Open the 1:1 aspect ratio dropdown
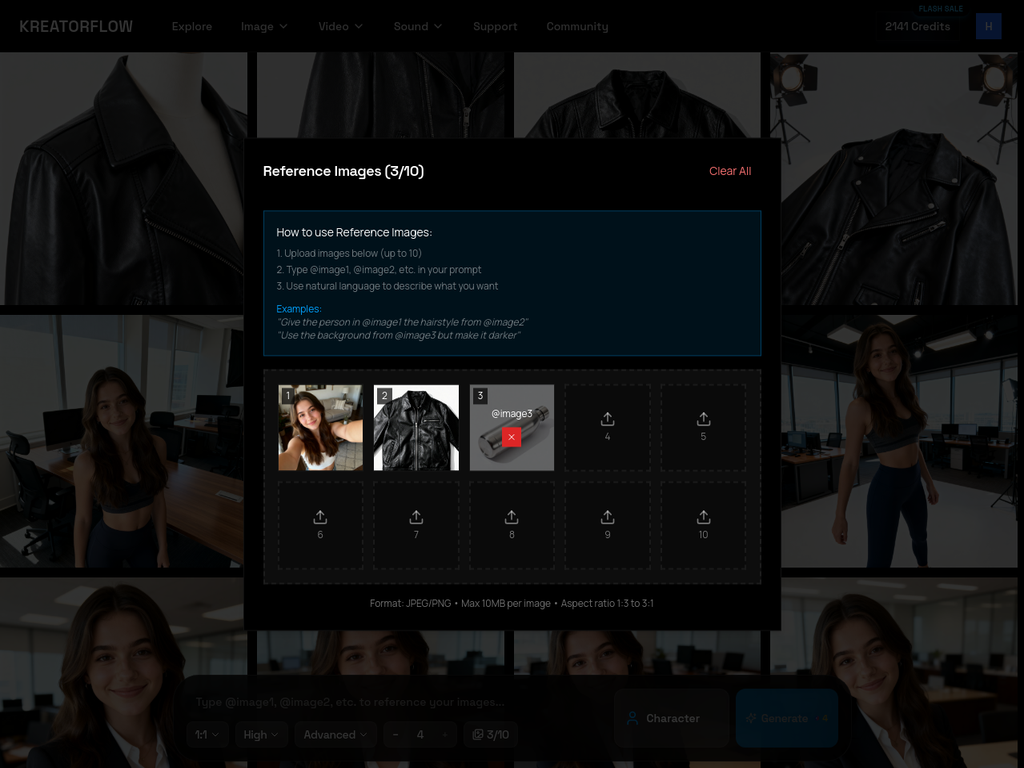The width and height of the screenshot is (1024, 768). pyautogui.click(x=207, y=734)
